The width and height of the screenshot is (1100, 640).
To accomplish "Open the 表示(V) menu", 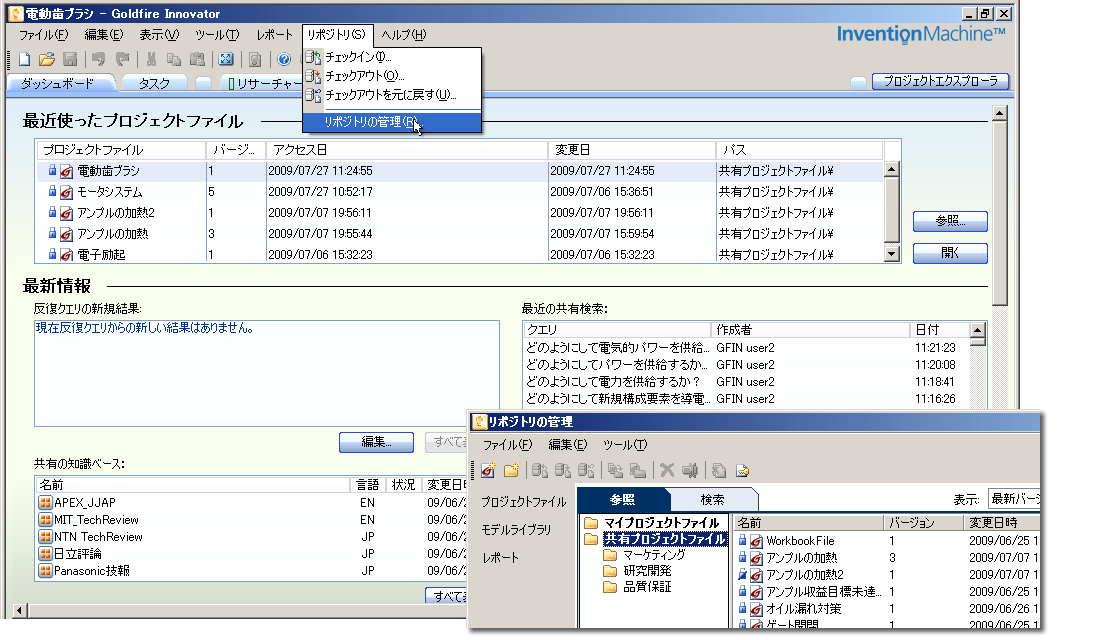I will tap(159, 34).
